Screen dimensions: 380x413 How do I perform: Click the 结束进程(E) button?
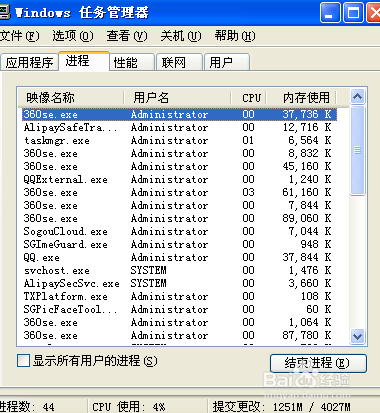tap(318, 363)
